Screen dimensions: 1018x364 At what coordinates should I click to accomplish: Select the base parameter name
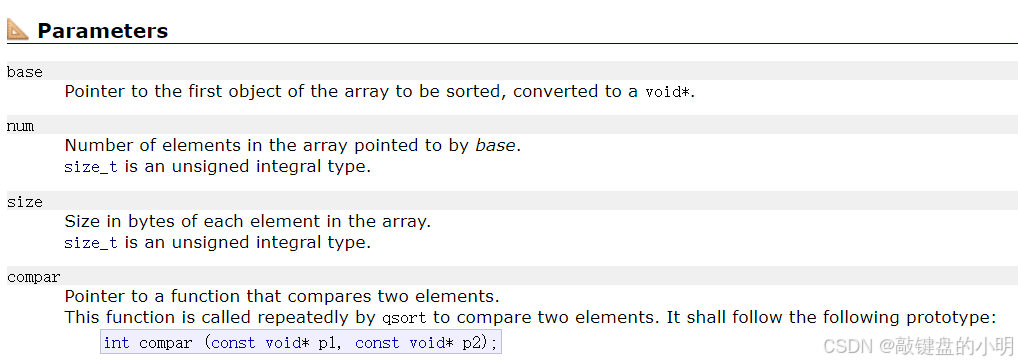[x=25, y=72]
